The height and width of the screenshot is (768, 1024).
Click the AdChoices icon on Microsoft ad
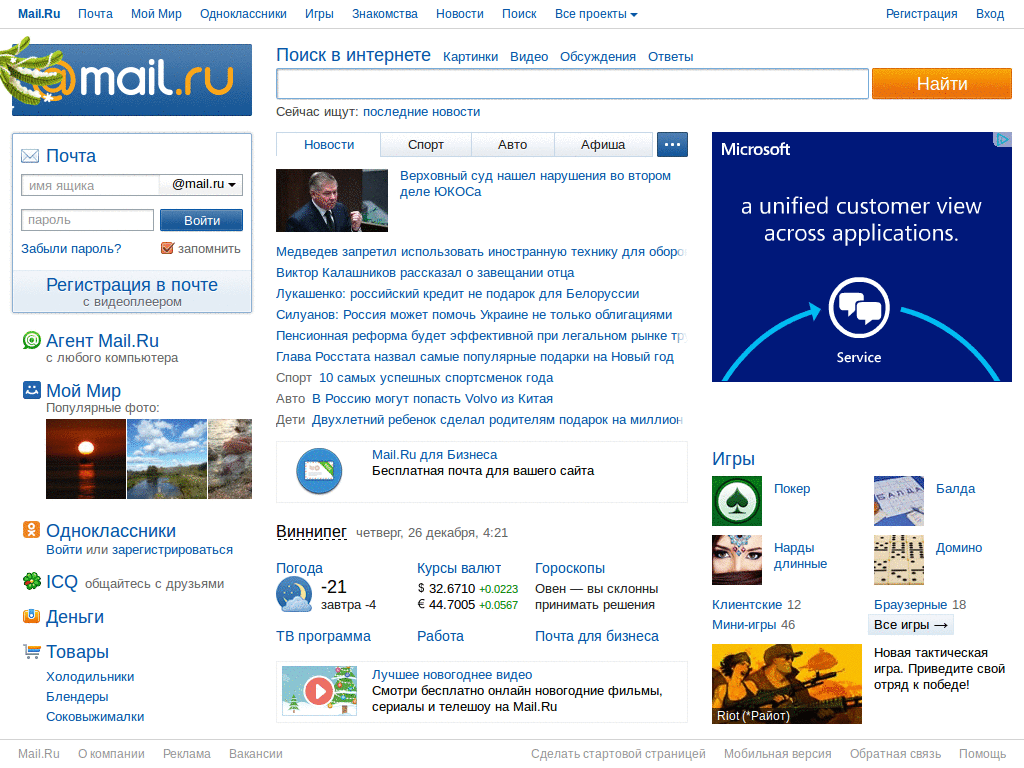(x=1002, y=139)
